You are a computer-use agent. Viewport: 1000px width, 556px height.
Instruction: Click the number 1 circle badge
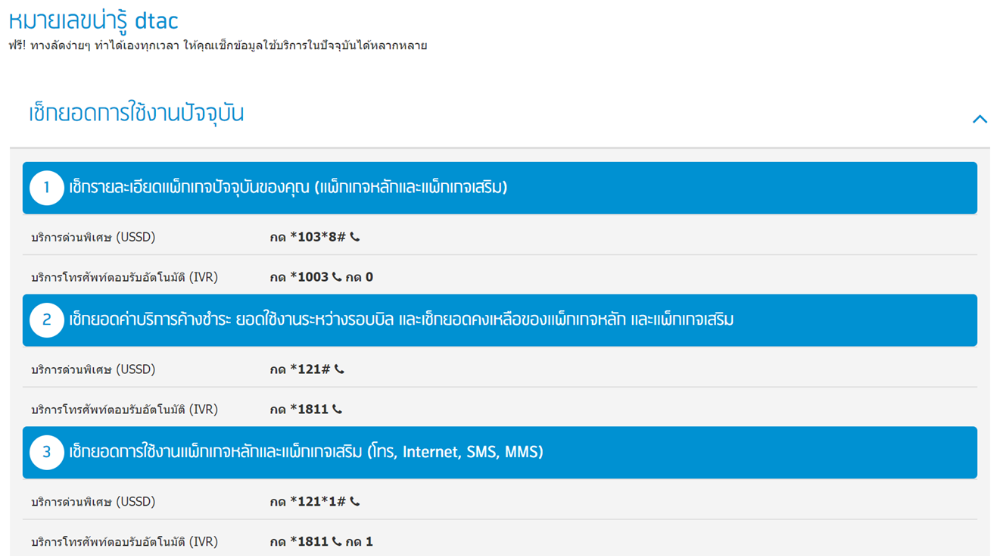47,188
